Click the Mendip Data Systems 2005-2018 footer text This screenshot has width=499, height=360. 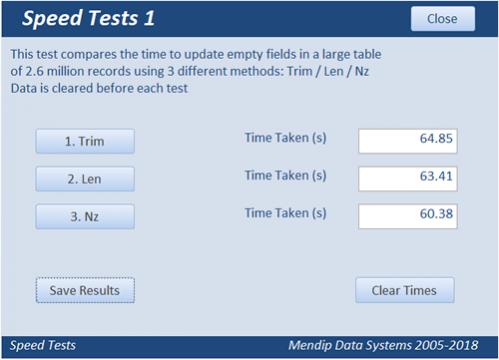pyautogui.click(x=383, y=345)
